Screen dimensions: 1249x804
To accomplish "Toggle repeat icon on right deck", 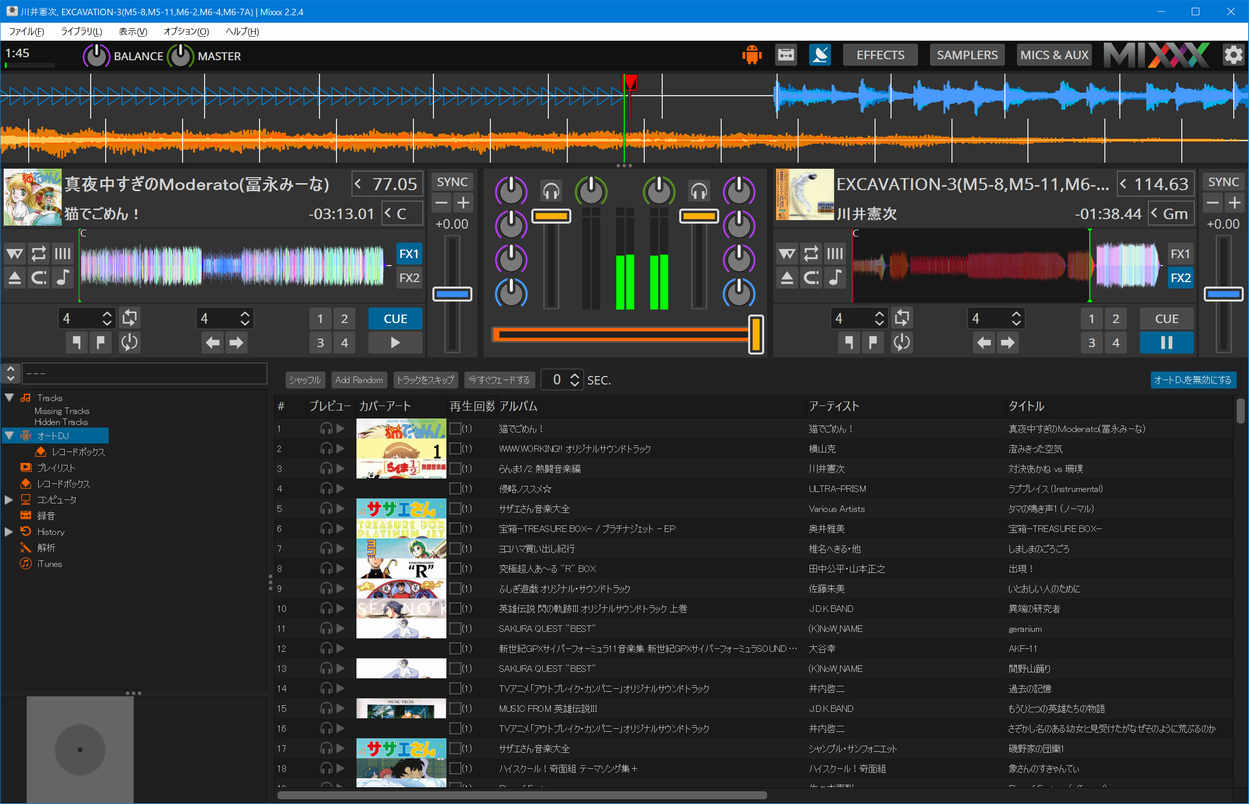I will click(x=811, y=254).
